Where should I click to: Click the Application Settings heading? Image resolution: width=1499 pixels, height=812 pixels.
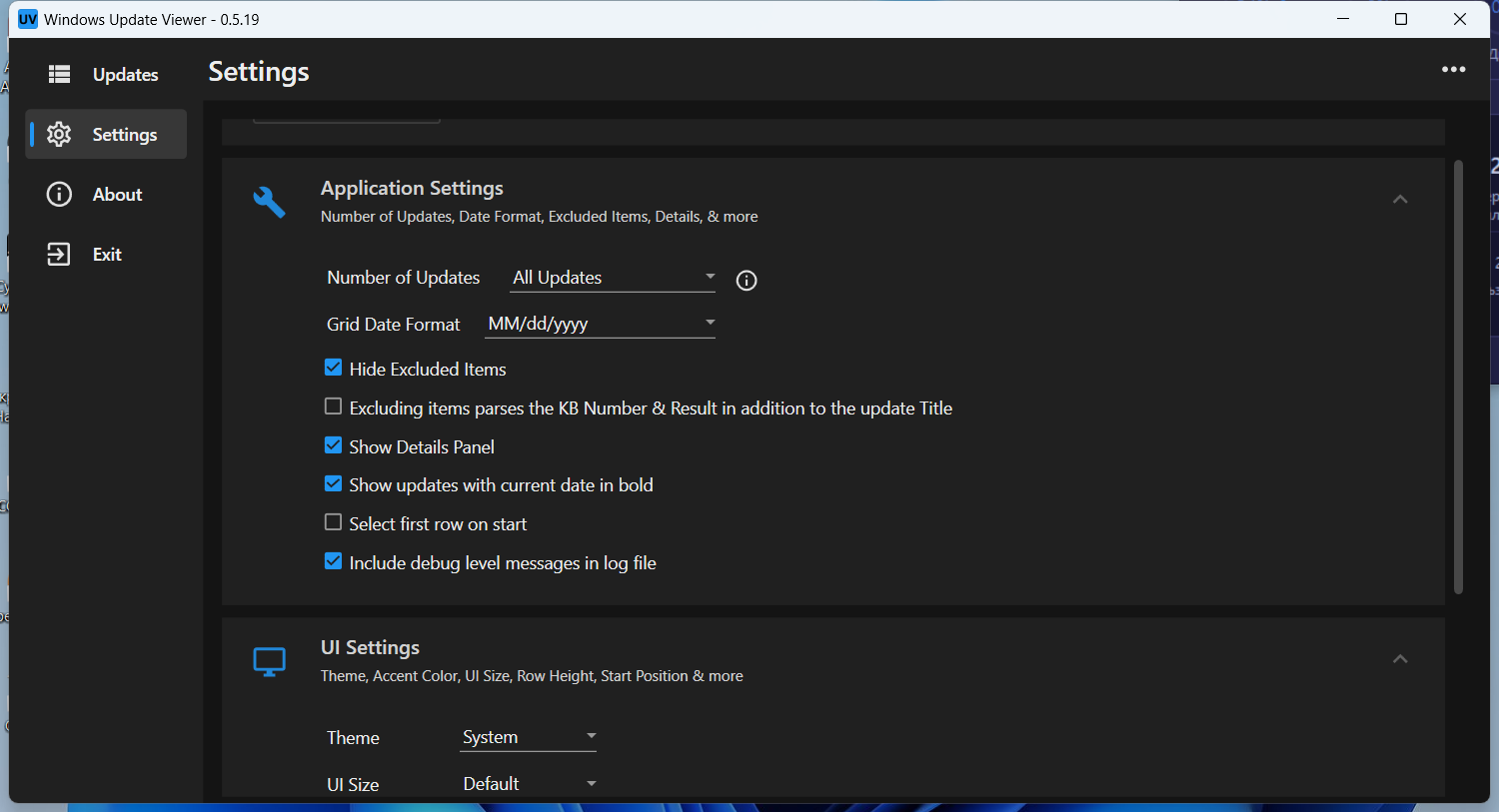pos(412,188)
